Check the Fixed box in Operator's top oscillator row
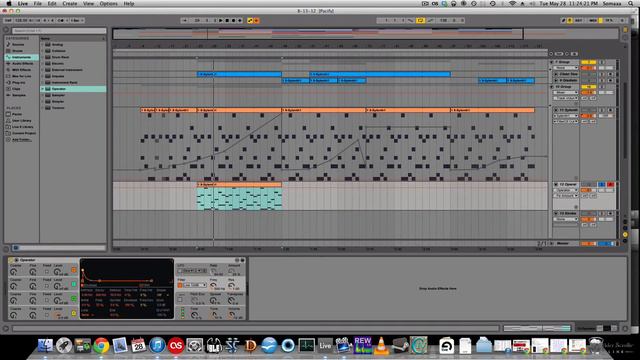 tap(47, 272)
